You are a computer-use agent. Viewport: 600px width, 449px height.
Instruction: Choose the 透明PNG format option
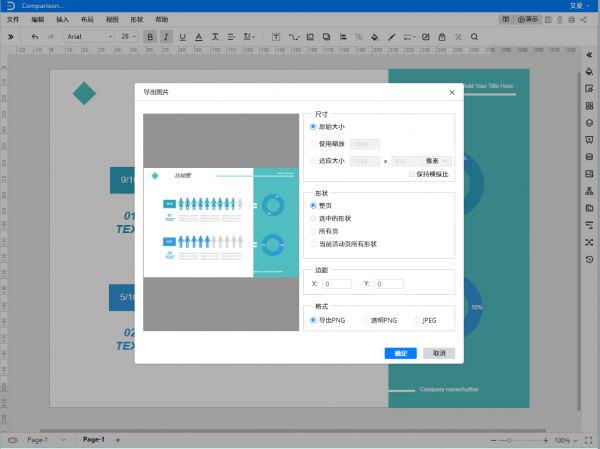click(366, 320)
